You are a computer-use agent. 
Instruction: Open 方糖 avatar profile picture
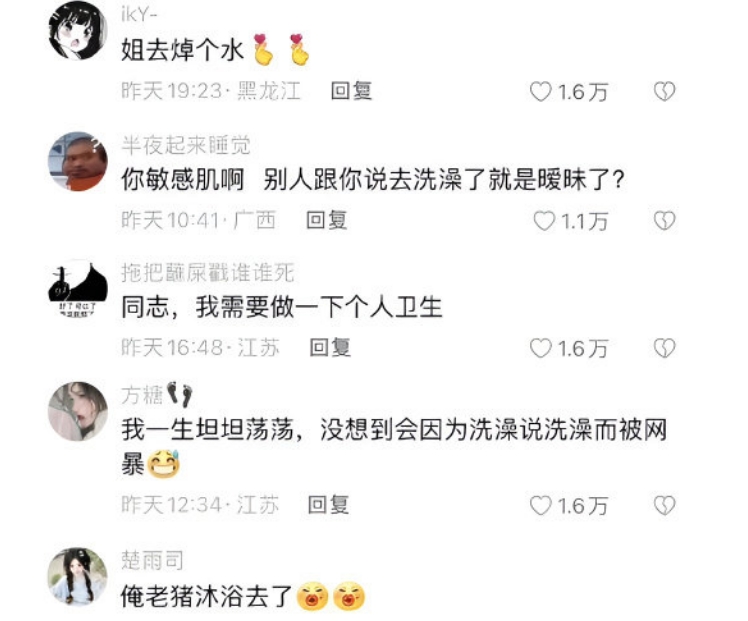pyautogui.click(x=78, y=411)
